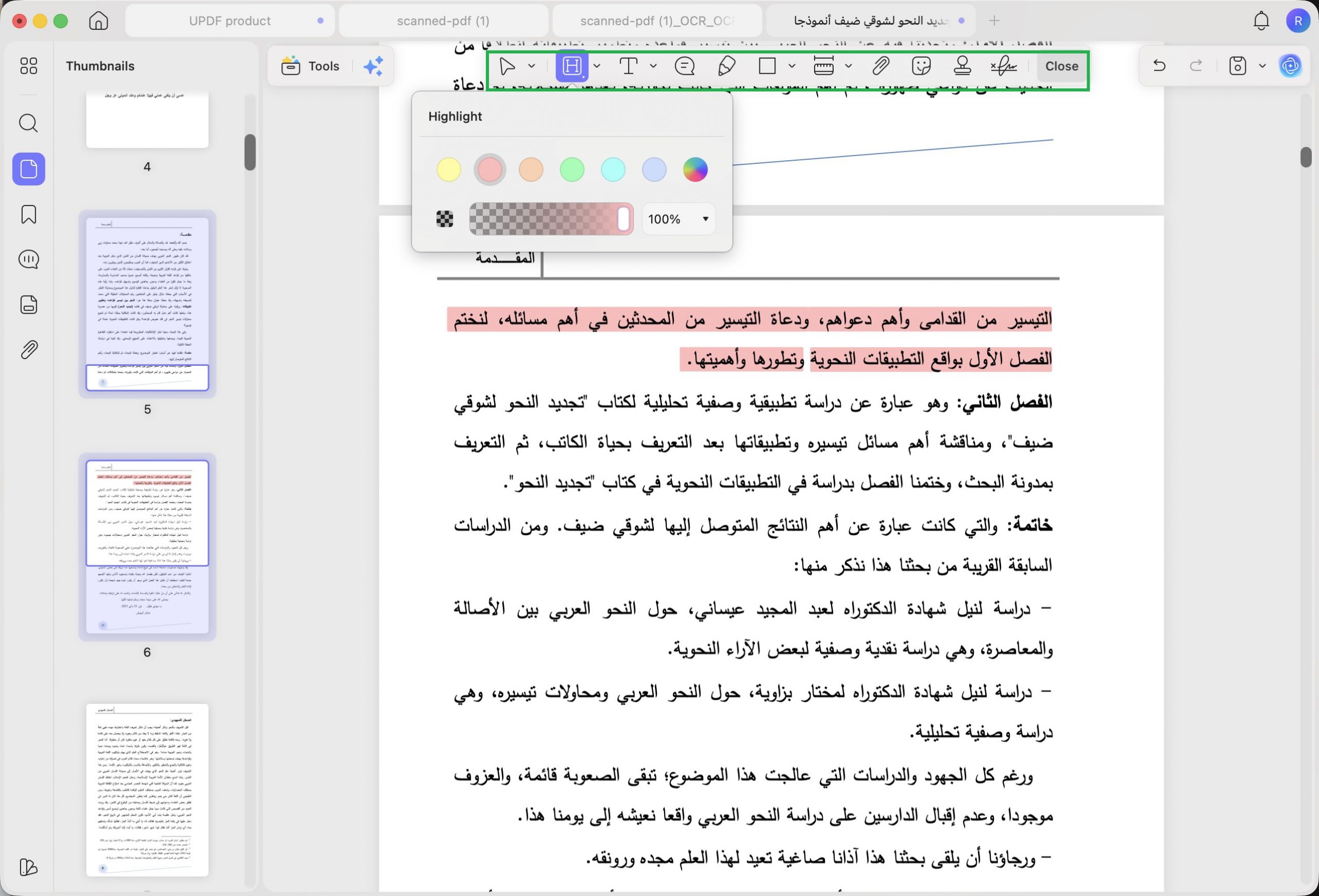Screen dimensions: 1319x896
Task: Close the annotation toolbar
Action: [1061, 66]
